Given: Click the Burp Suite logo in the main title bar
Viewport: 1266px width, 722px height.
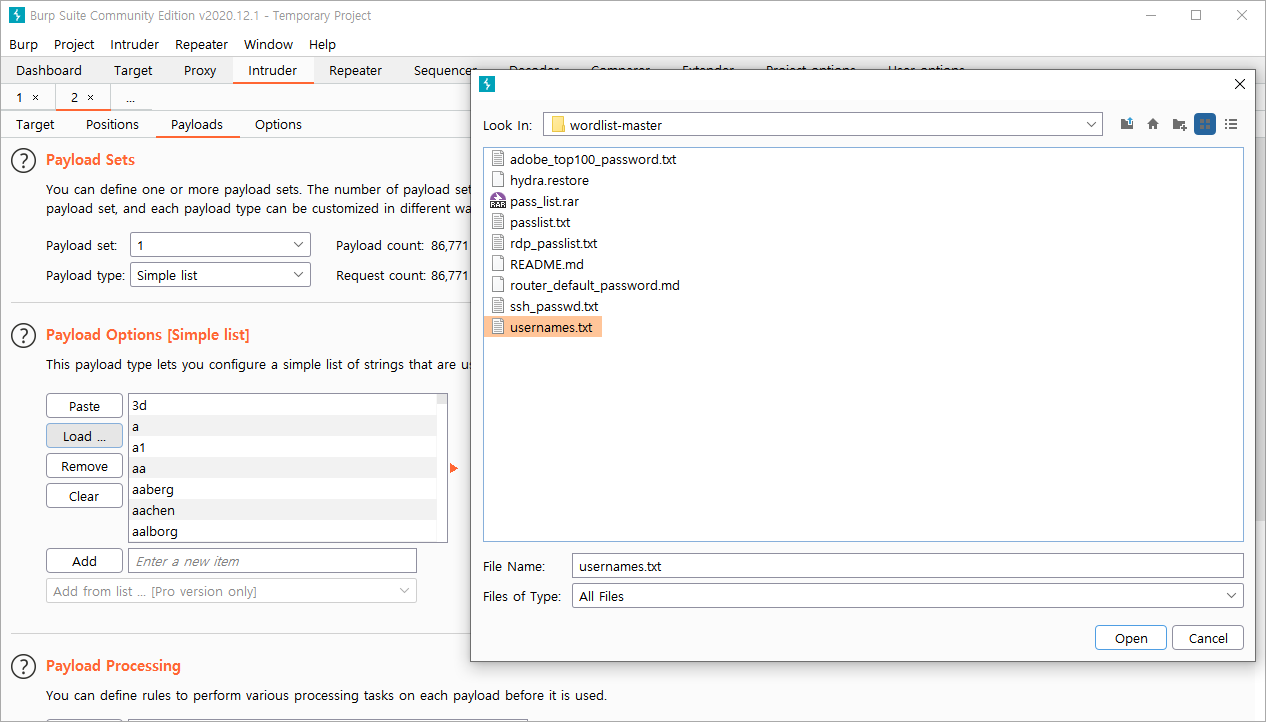Looking at the screenshot, I should (x=16, y=15).
